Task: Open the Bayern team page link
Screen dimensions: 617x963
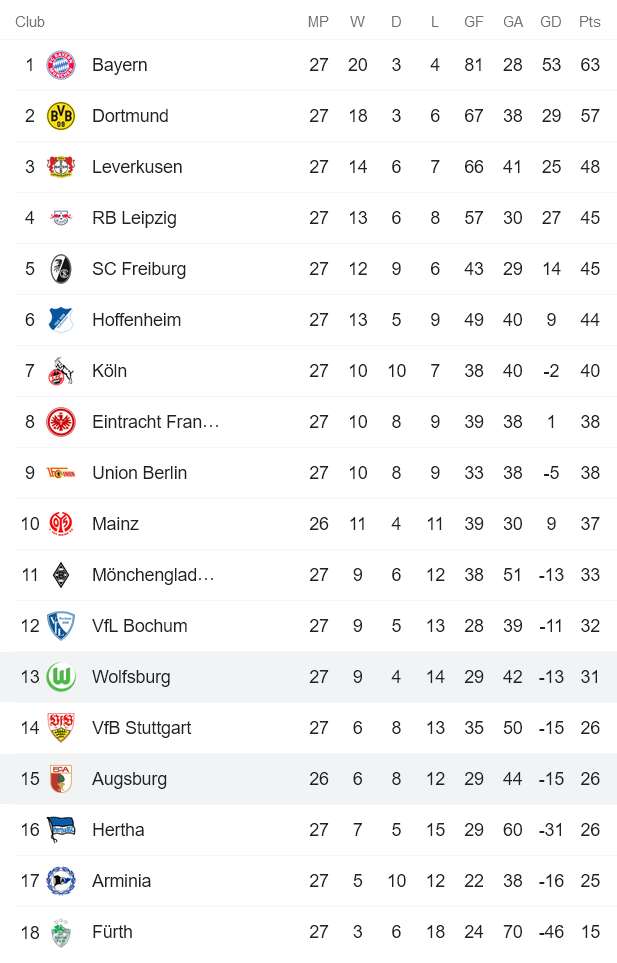Action: click(x=118, y=64)
